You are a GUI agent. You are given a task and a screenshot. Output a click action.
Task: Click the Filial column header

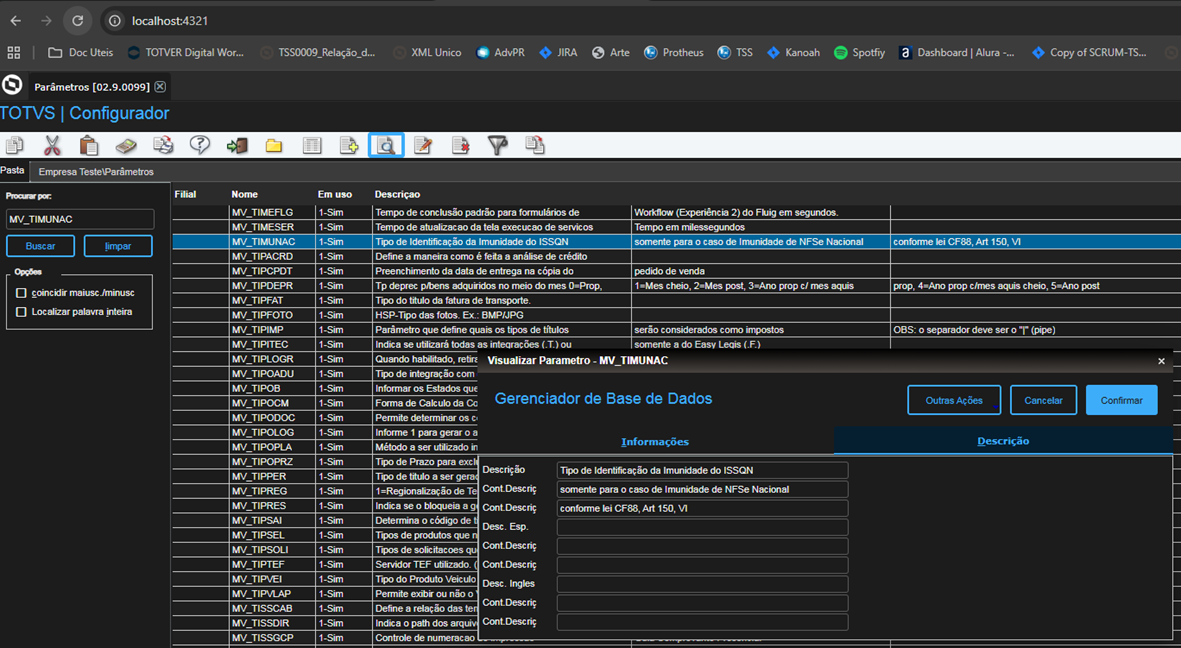[x=185, y=194]
